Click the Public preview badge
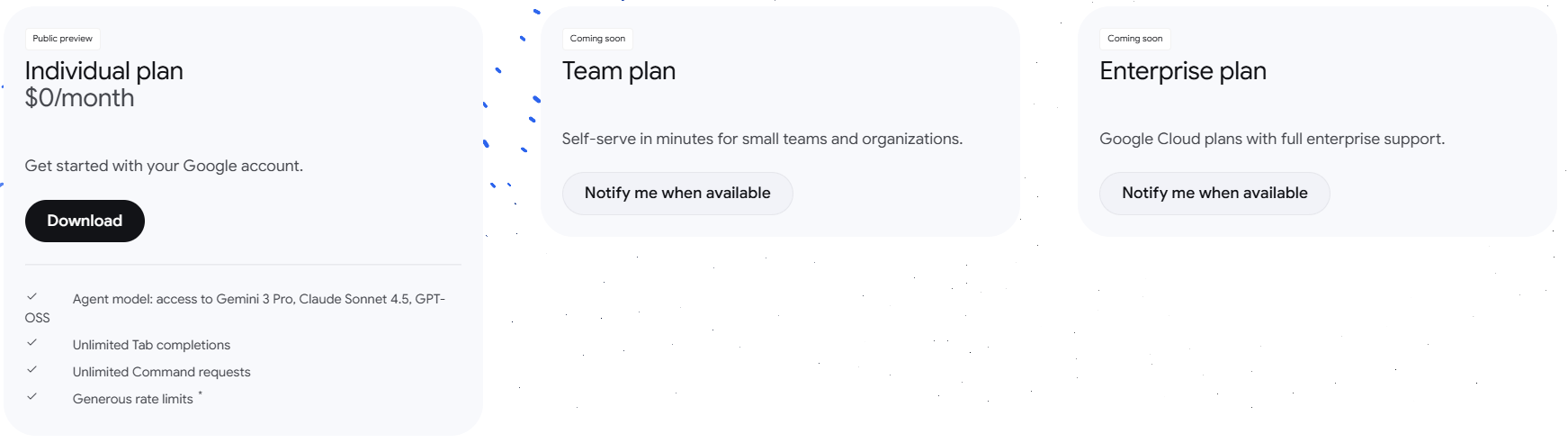The image size is (1568, 443). click(63, 39)
